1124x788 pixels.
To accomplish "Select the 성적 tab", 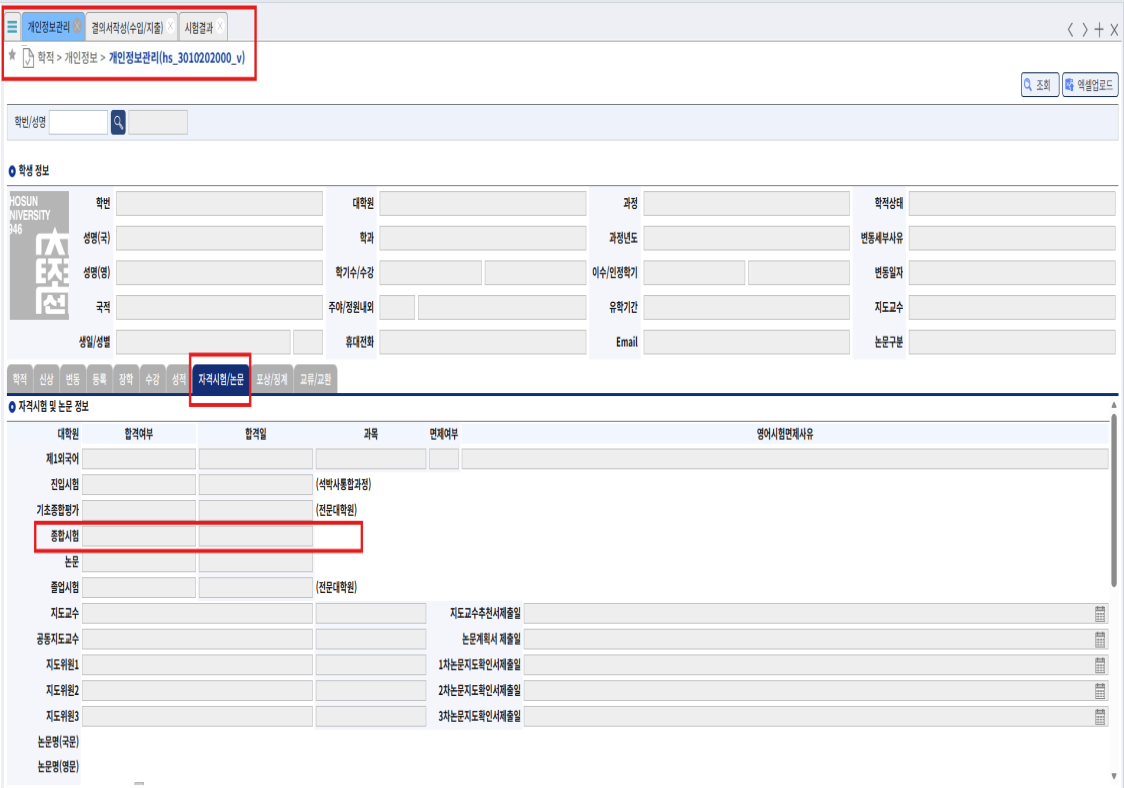I will (178, 379).
